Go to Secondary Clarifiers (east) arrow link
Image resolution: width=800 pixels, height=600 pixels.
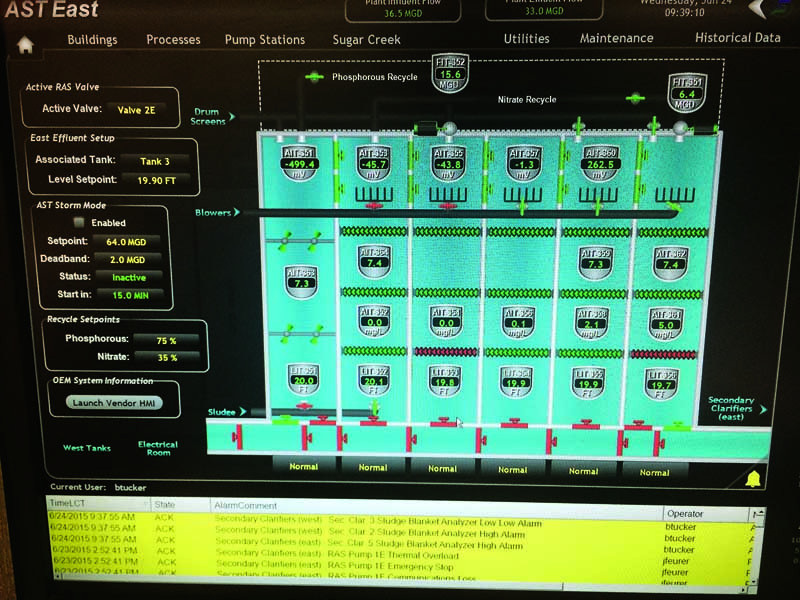tap(737, 409)
